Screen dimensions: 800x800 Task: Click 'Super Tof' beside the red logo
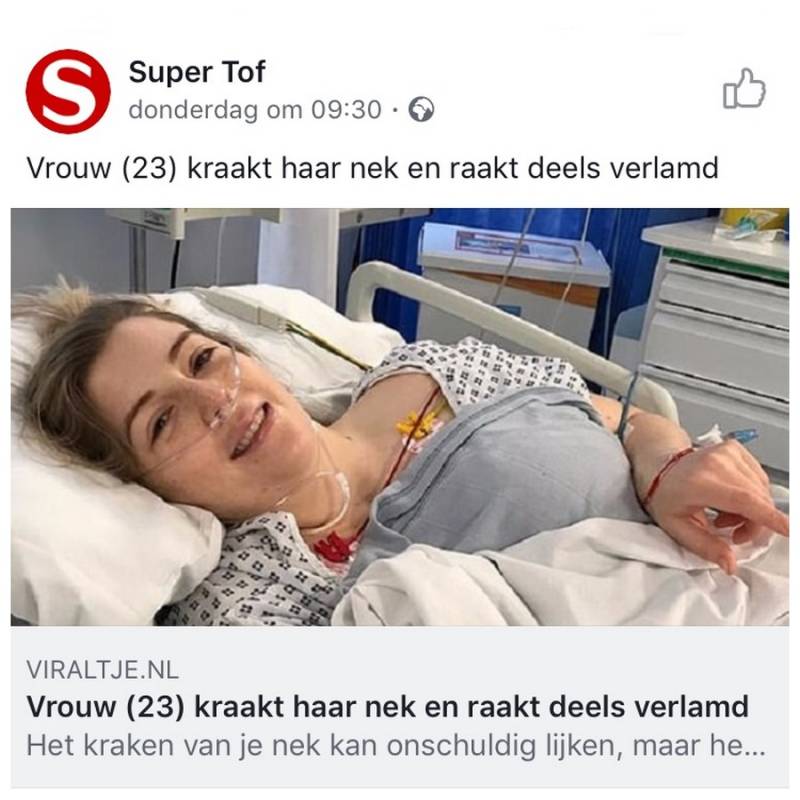[x=197, y=72]
